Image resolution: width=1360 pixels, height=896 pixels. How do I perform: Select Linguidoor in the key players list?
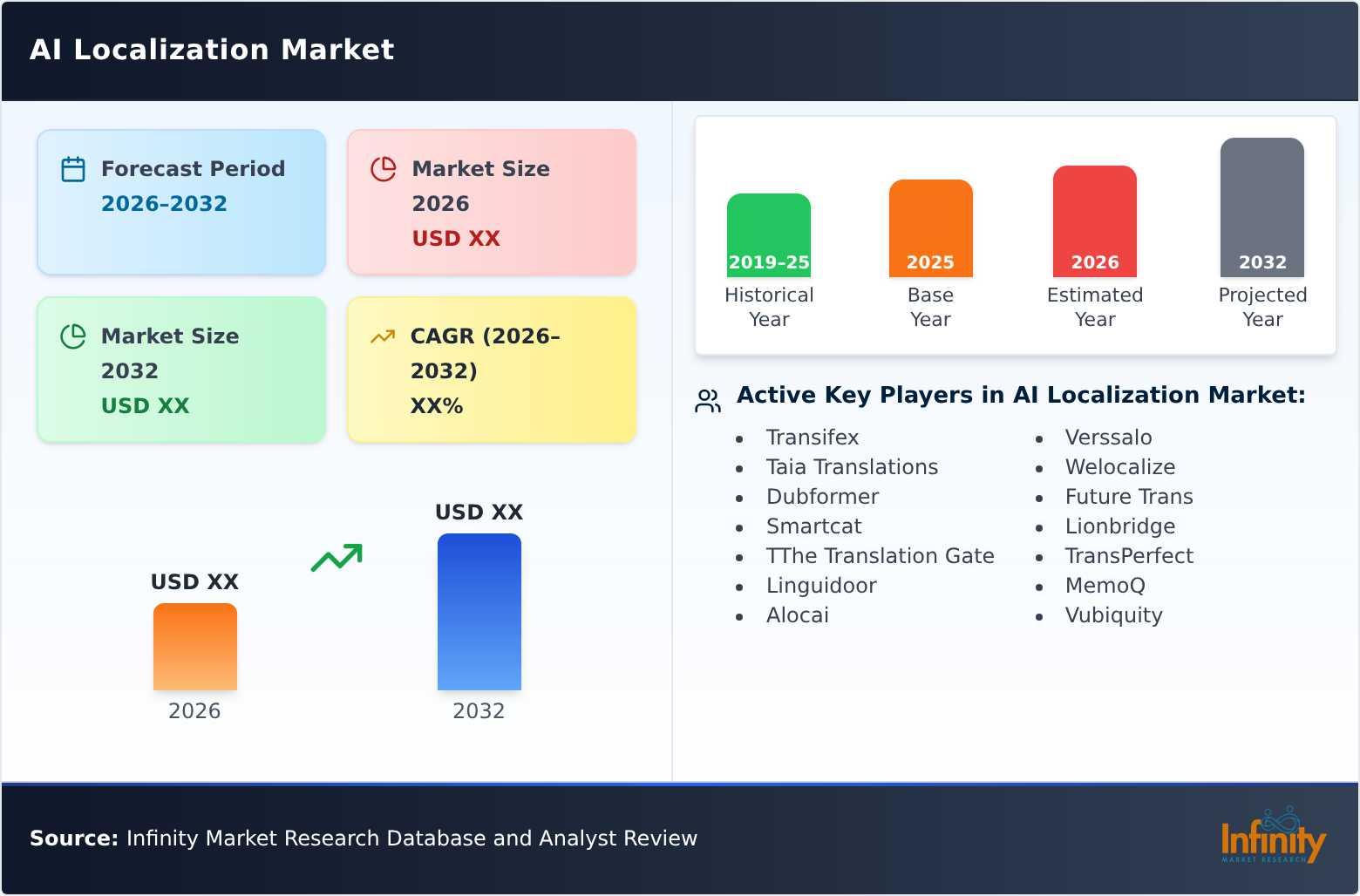click(821, 586)
